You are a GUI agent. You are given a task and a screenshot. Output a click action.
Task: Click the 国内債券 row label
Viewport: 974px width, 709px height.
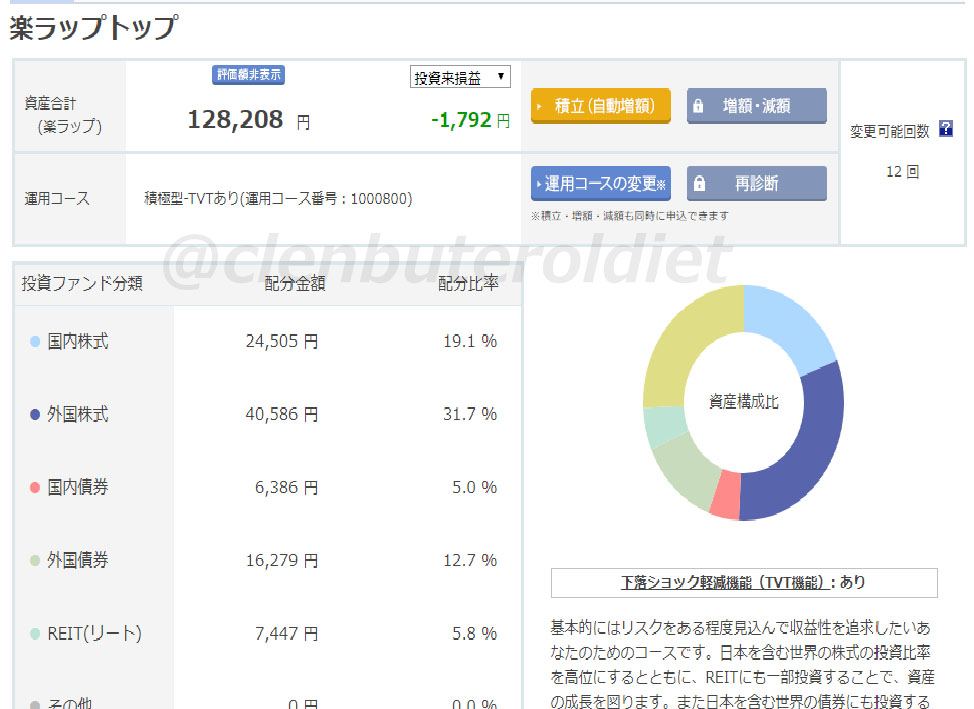click(x=78, y=487)
